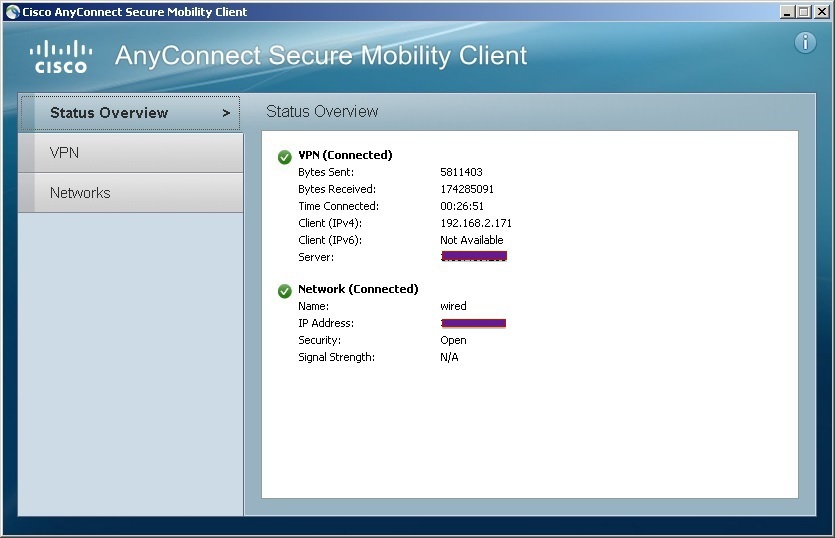The image size is (835, 538).
Task: Click the Cisco logo in the header
Action: (61, 56)
